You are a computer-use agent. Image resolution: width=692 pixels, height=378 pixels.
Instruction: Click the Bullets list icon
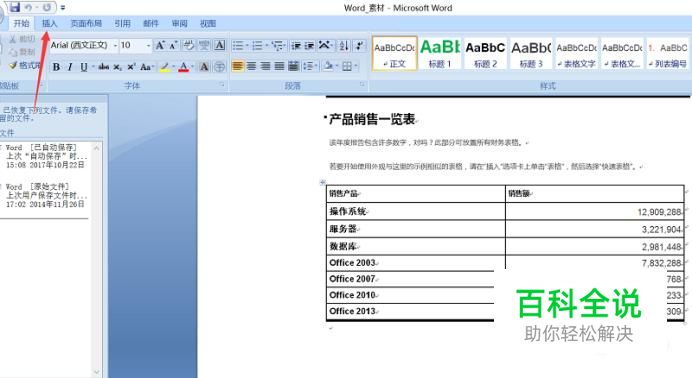point(238,45)
